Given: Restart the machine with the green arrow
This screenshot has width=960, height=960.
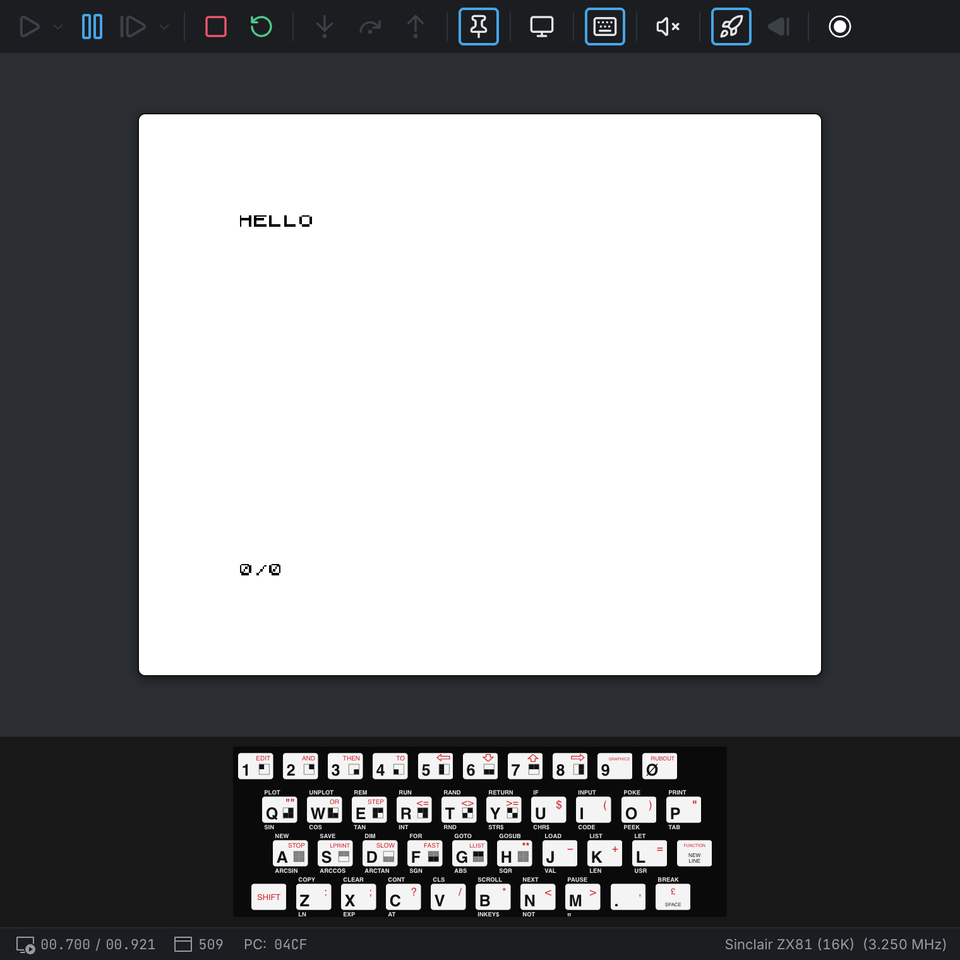Looking at the screenshot, I should (x=261, y=27).
